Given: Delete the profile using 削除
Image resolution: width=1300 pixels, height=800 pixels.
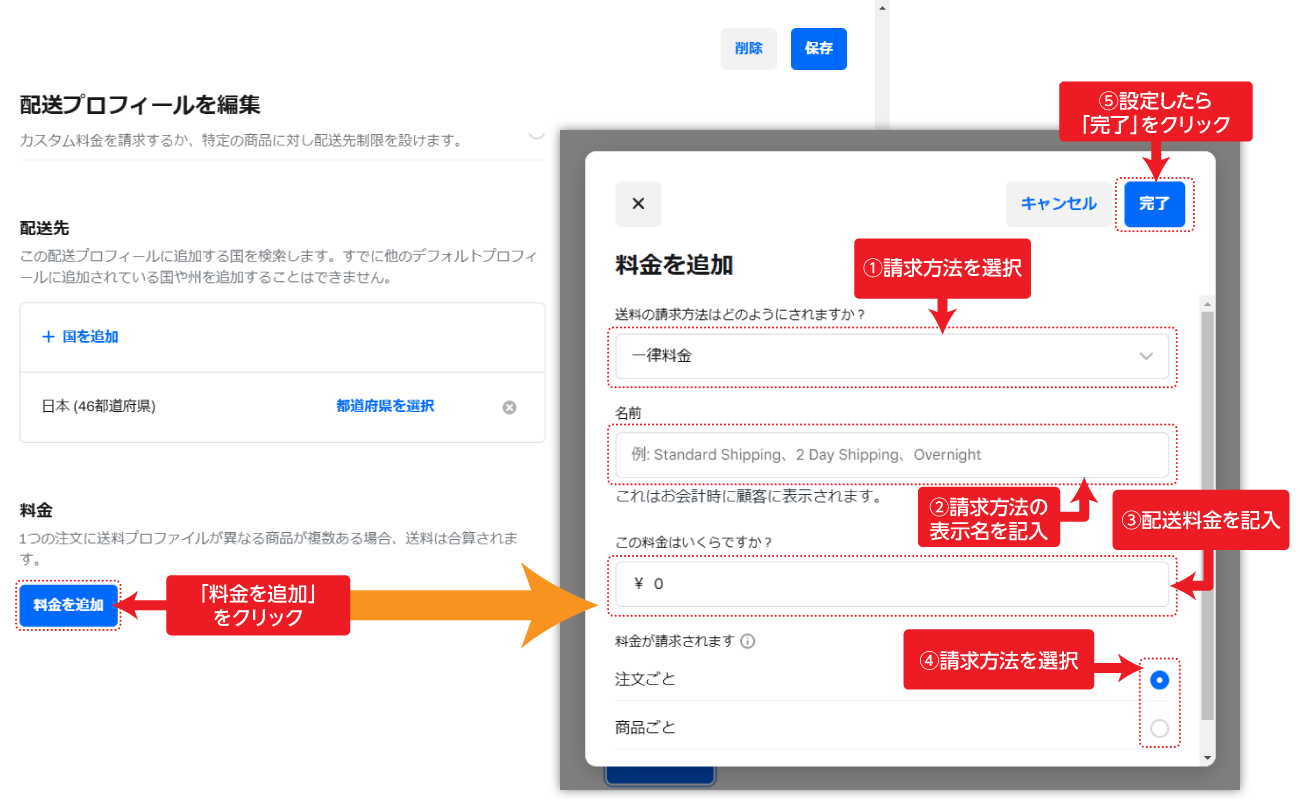Looking at the screenshot, I should click(748, 48).
